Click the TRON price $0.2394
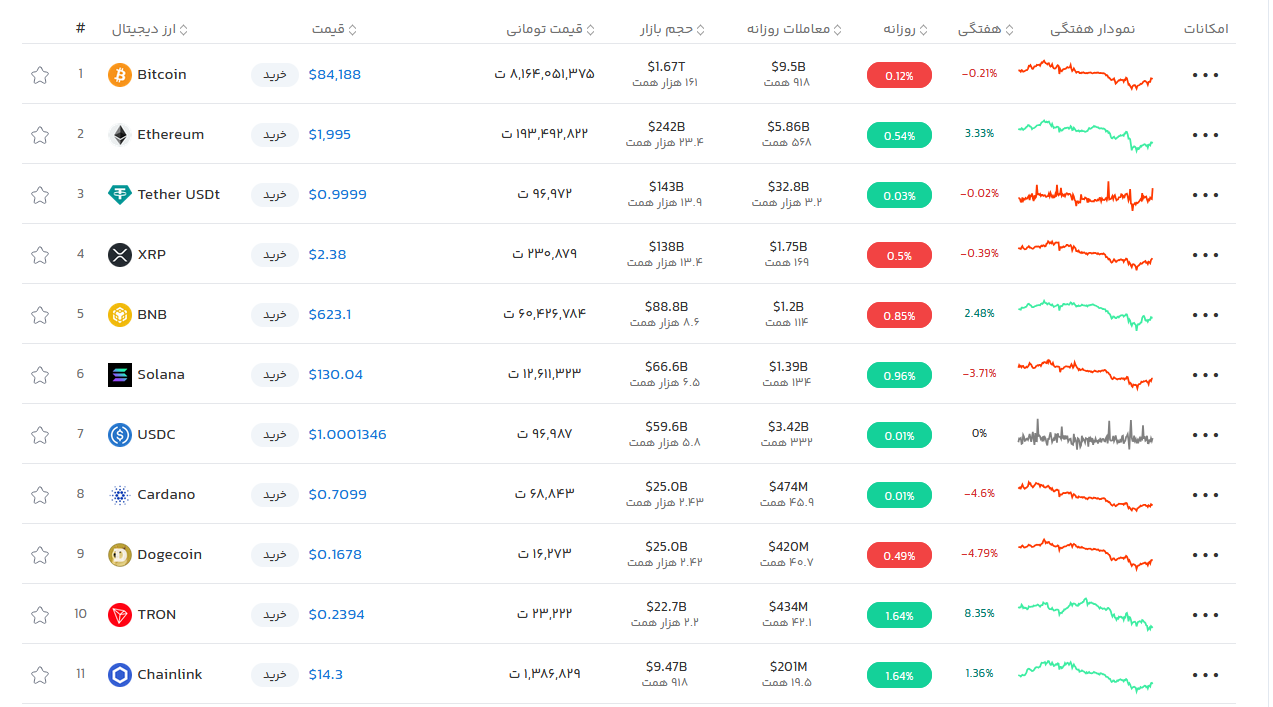Image resolution: width=1273 pixels, height=707 pixels. pos(336,615)
